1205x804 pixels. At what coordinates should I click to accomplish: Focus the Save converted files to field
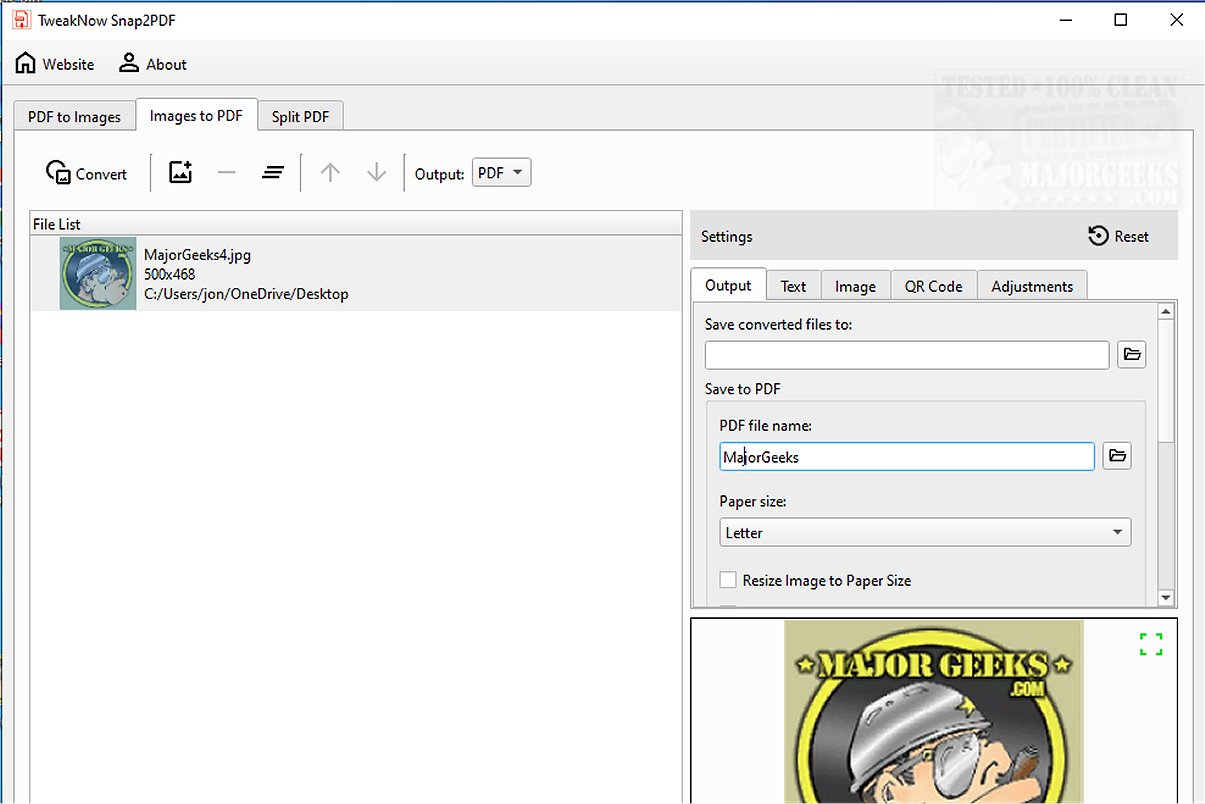907,354
